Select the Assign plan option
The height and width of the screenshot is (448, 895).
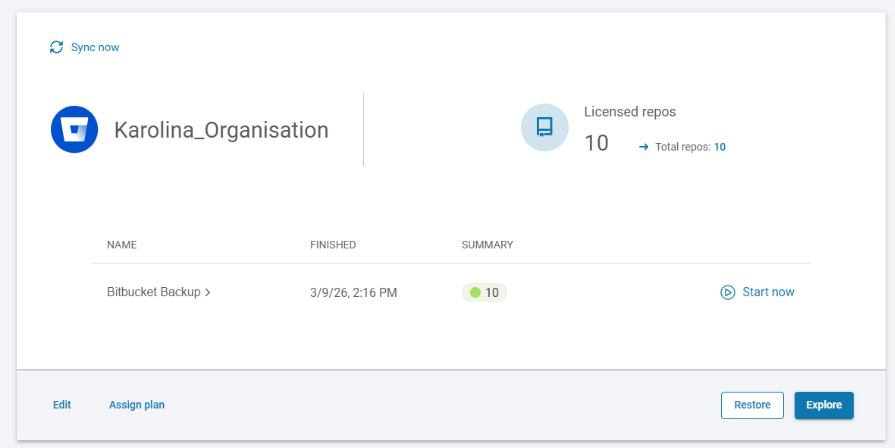point(137,405)
